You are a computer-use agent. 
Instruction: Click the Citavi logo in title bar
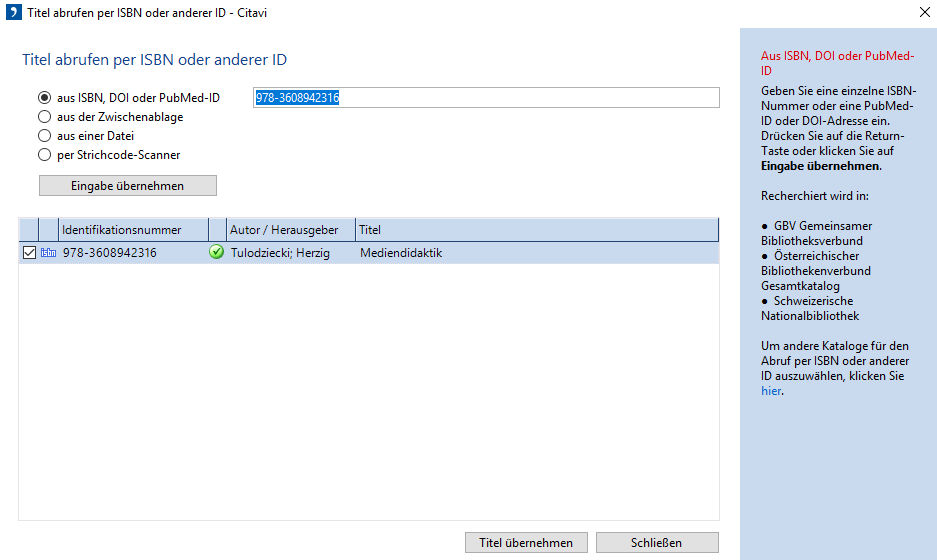(x=14, y=12)
